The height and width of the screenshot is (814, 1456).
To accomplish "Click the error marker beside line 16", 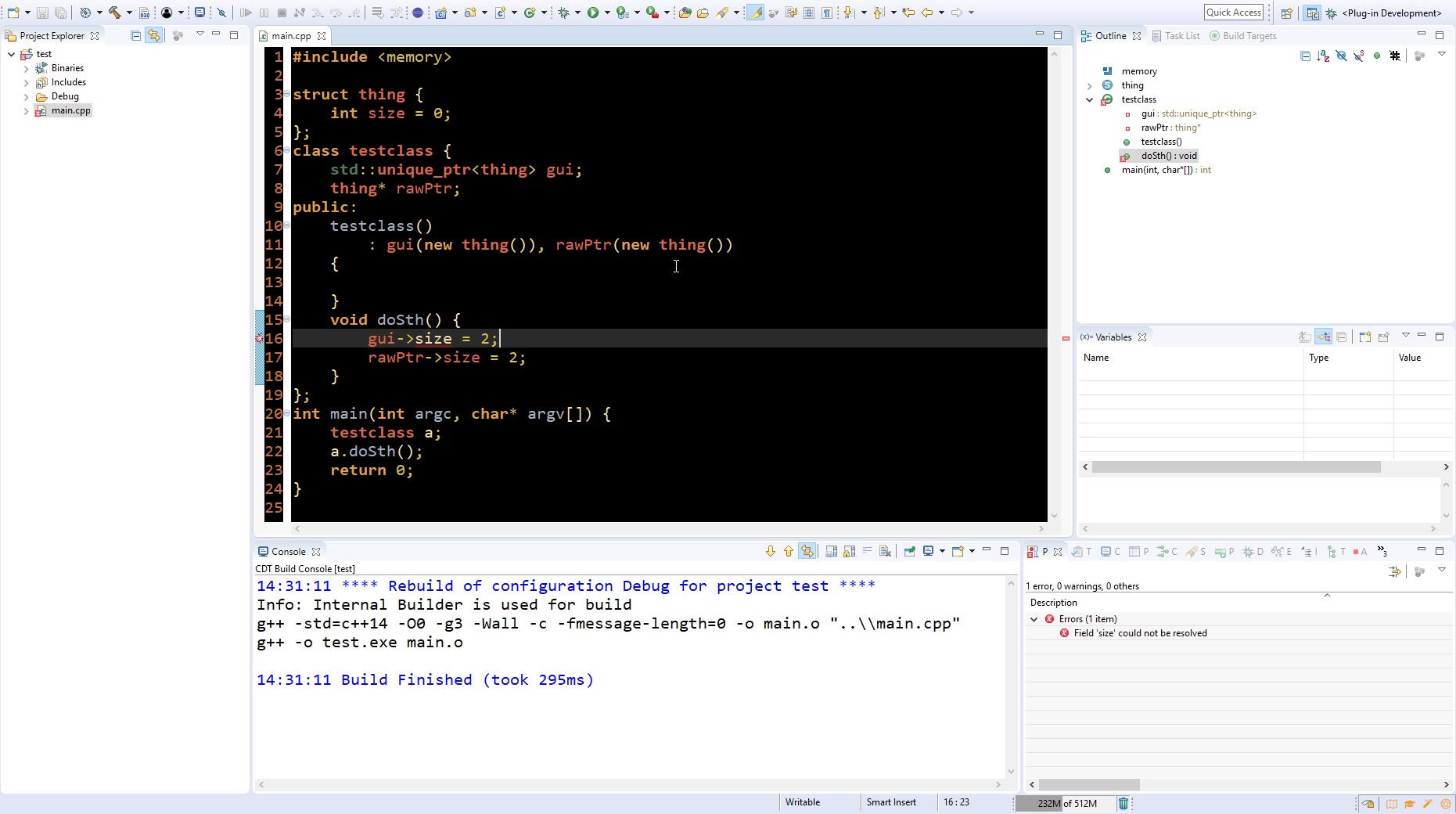I will [x=259, y=339].
